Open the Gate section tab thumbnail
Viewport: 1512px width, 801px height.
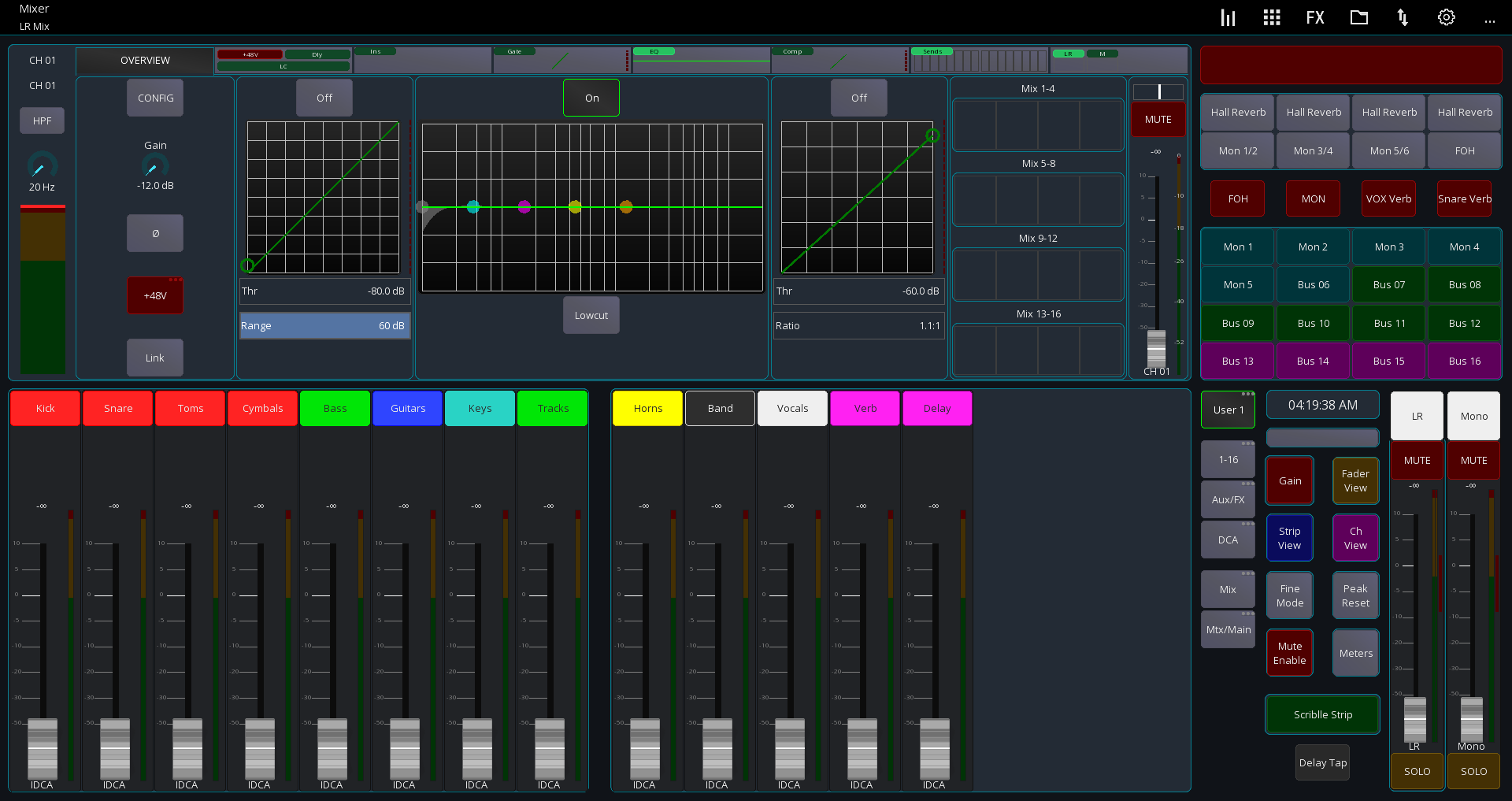(561, 60)
